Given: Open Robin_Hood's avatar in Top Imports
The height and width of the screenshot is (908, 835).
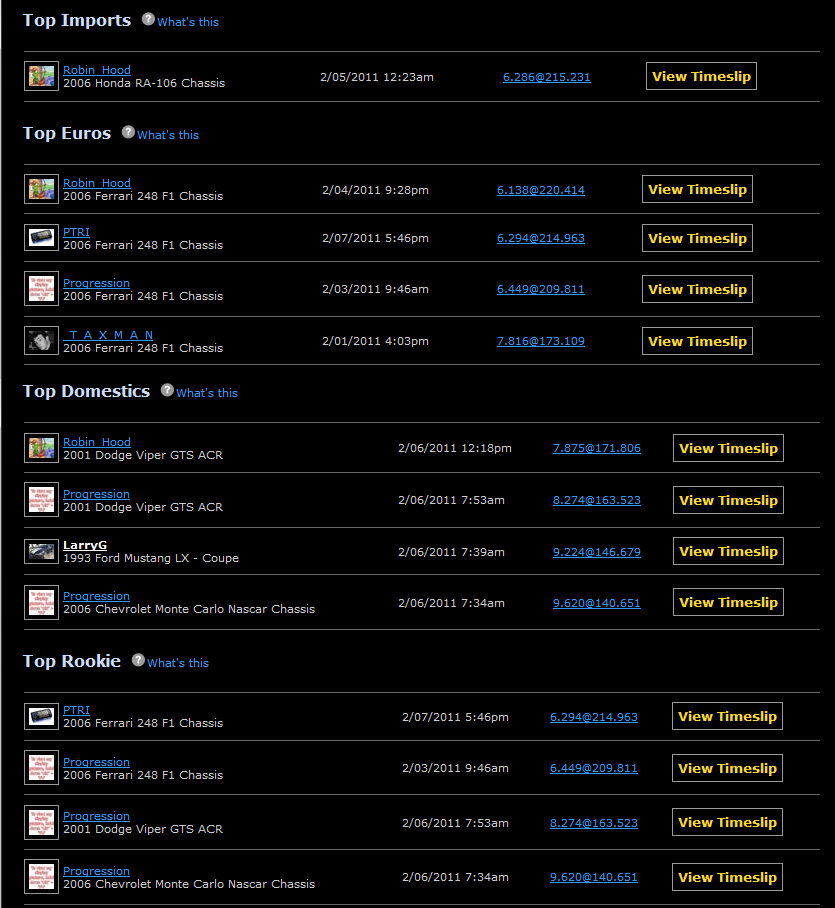Looking at the screenshot, I should 41,77.
